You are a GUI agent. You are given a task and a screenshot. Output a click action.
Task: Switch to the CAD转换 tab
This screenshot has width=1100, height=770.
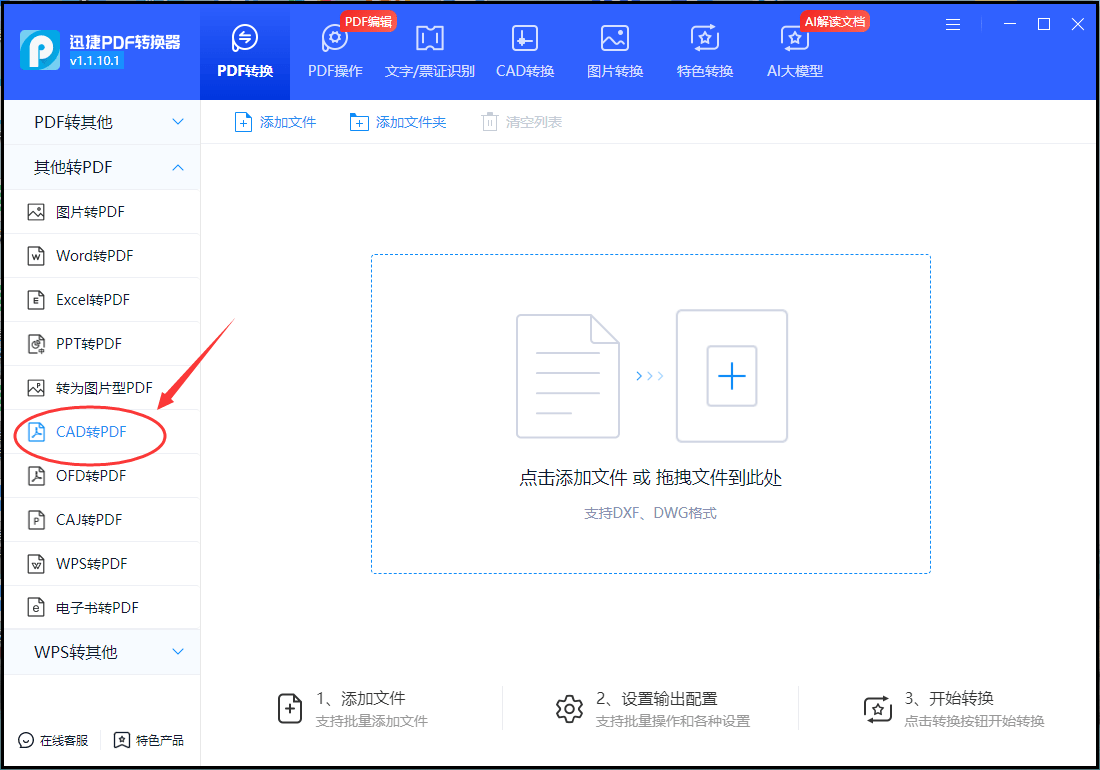[525, 50]
